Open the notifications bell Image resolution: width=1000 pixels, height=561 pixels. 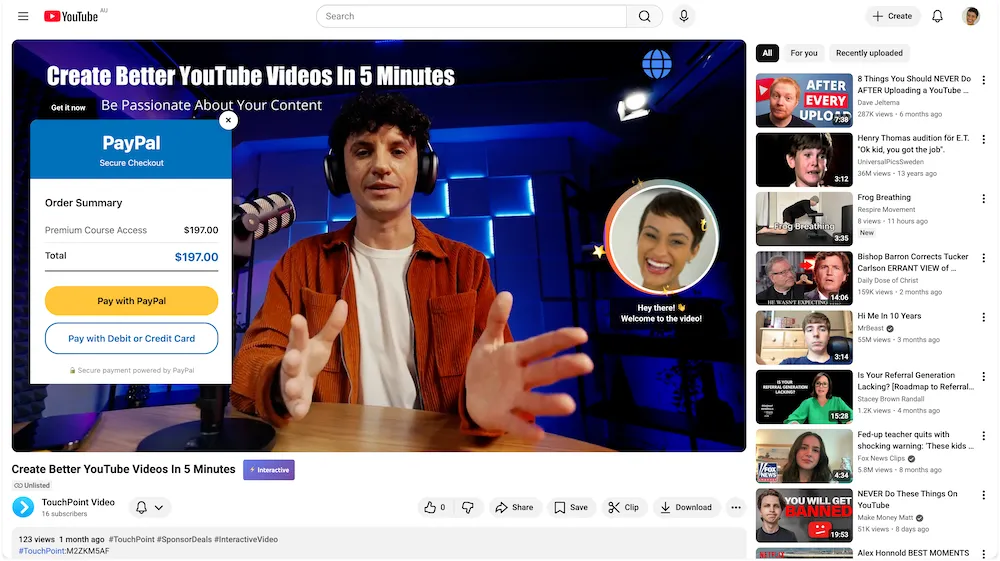(x=937, y=16)
